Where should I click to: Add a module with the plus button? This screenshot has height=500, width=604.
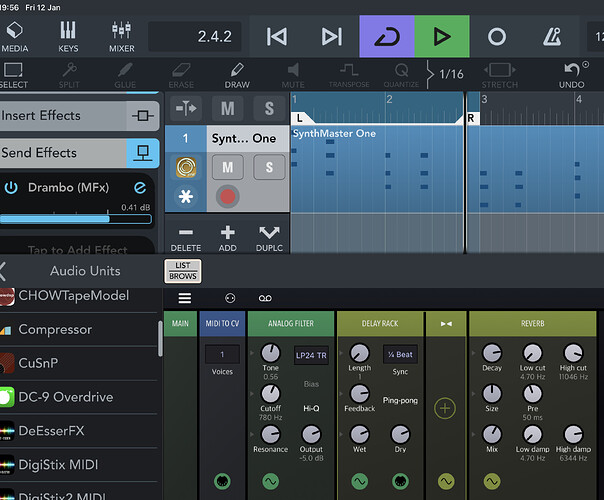445,408
